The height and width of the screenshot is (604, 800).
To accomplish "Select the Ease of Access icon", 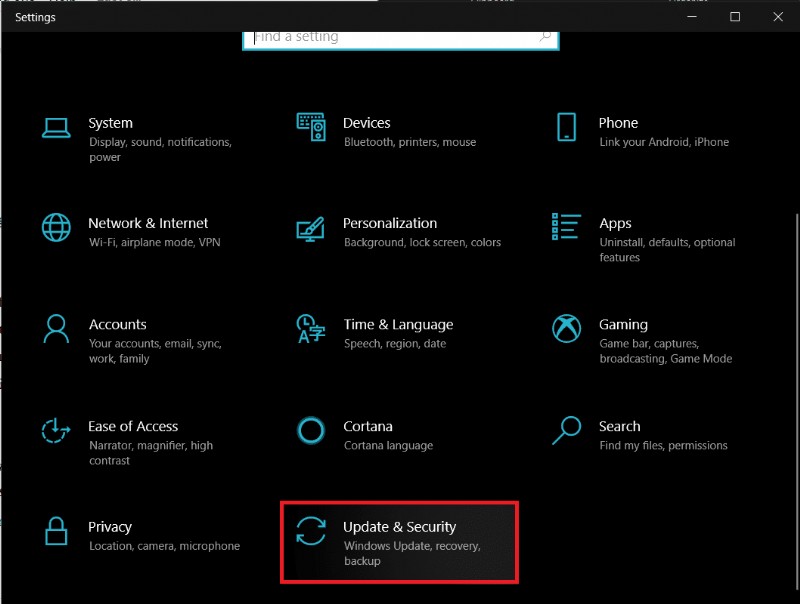I will pos(56,431).
